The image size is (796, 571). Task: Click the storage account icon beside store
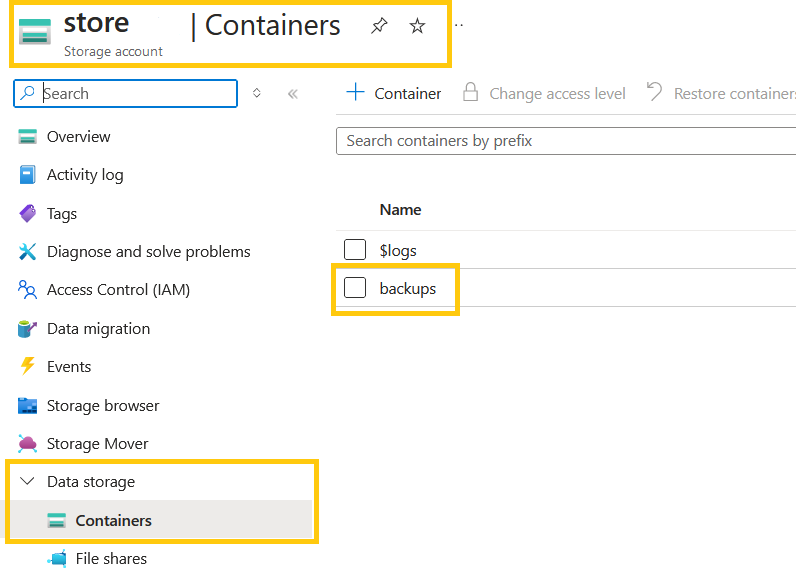point(35,31)
